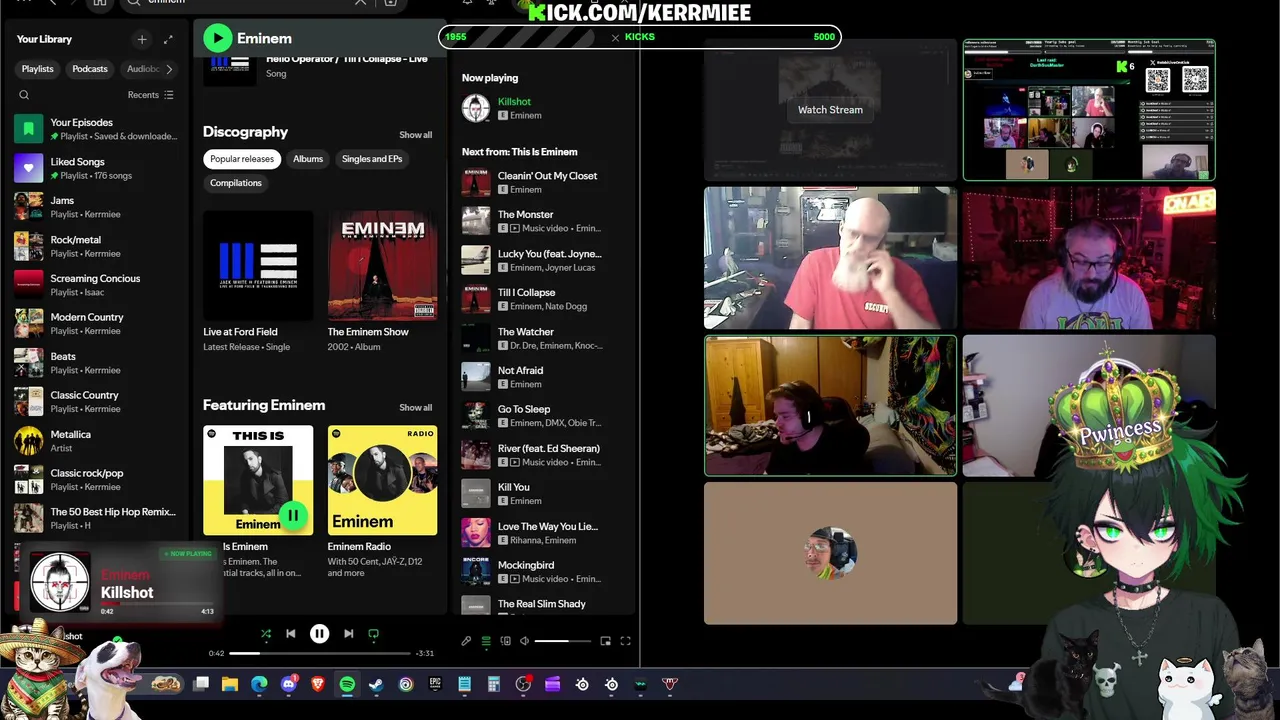Open Live at Ford Field cover
1280x720 pixels.
tap(258, 266)
